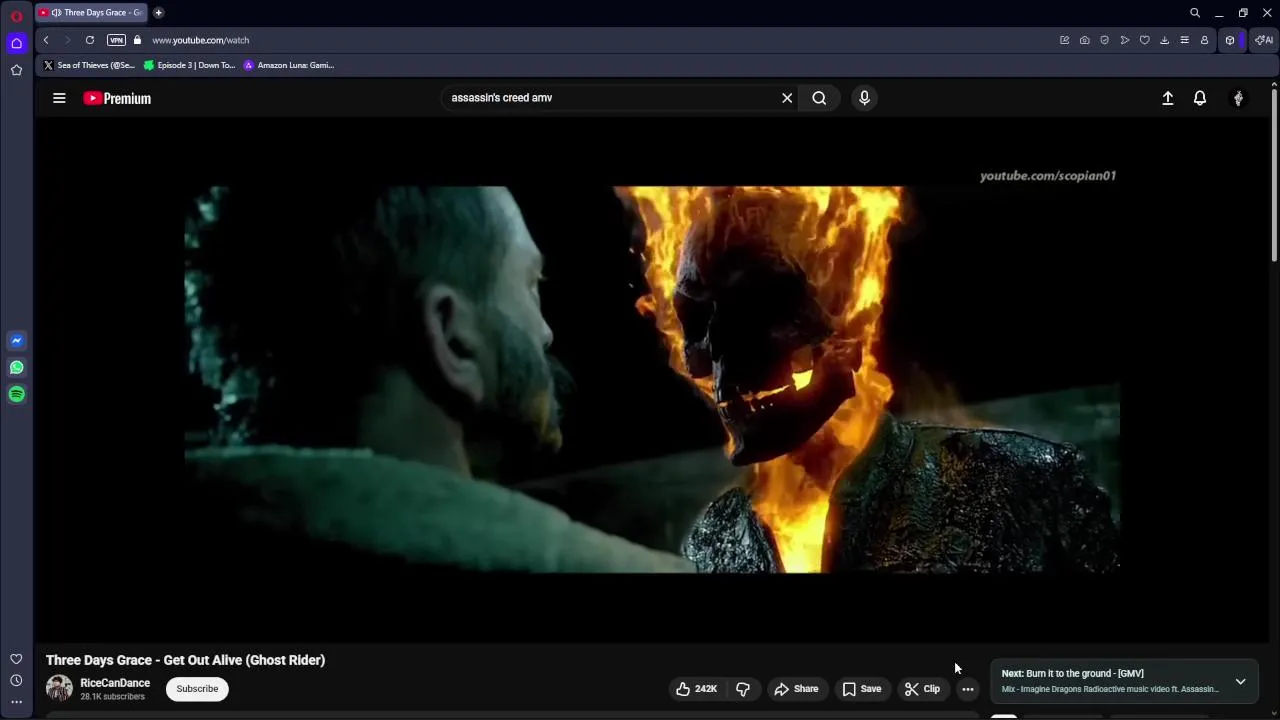Open Spotify in the Opera sidebar

(x=16, y=394)
